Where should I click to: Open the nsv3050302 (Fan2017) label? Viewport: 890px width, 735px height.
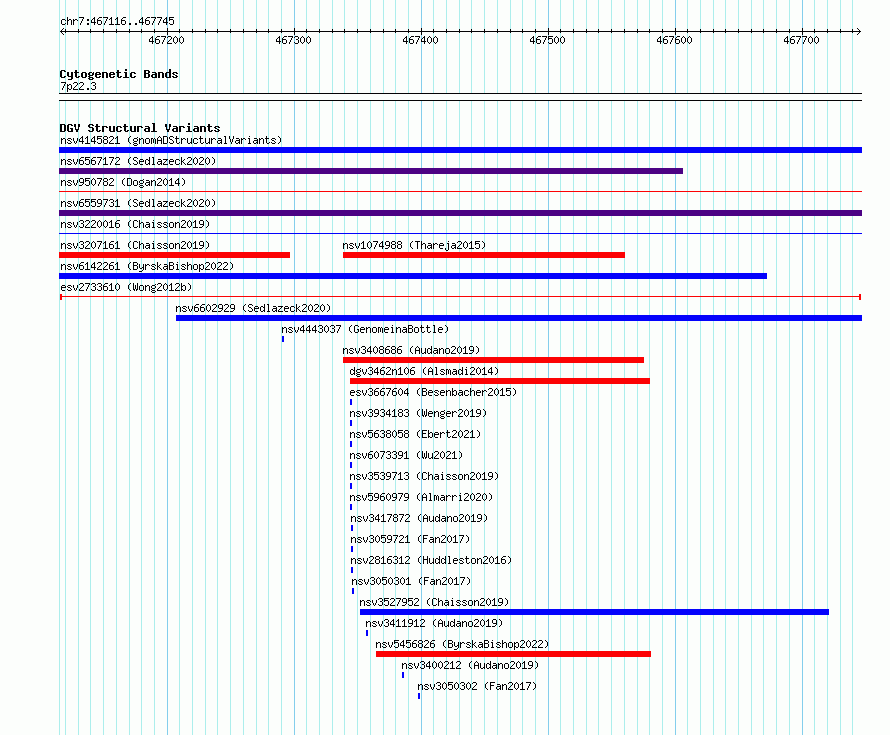point(477,686)
